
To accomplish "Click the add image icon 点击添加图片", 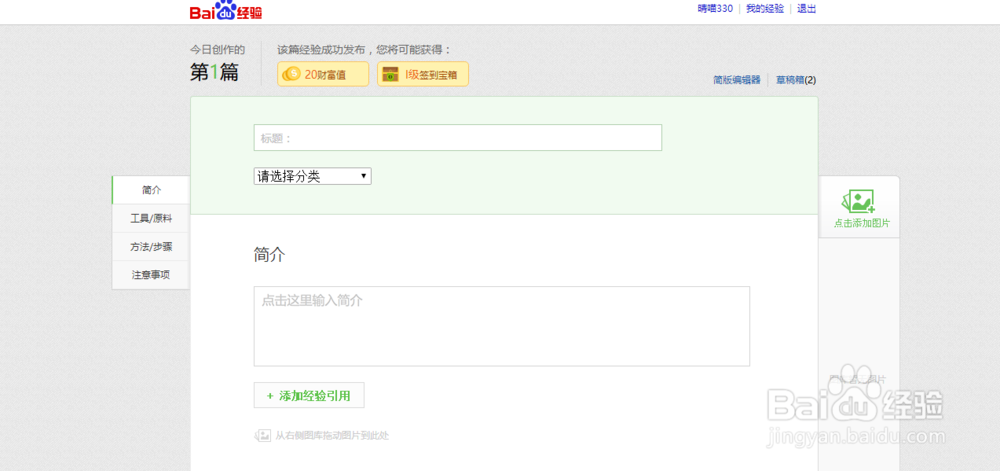I will (x=858, y=208).
